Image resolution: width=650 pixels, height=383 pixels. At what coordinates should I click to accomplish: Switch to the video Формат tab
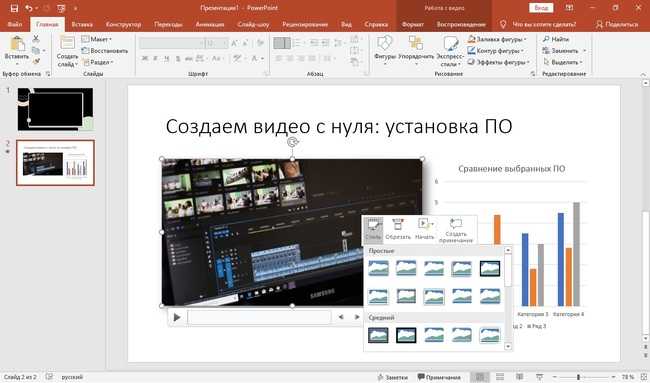[x=413, y=24]
